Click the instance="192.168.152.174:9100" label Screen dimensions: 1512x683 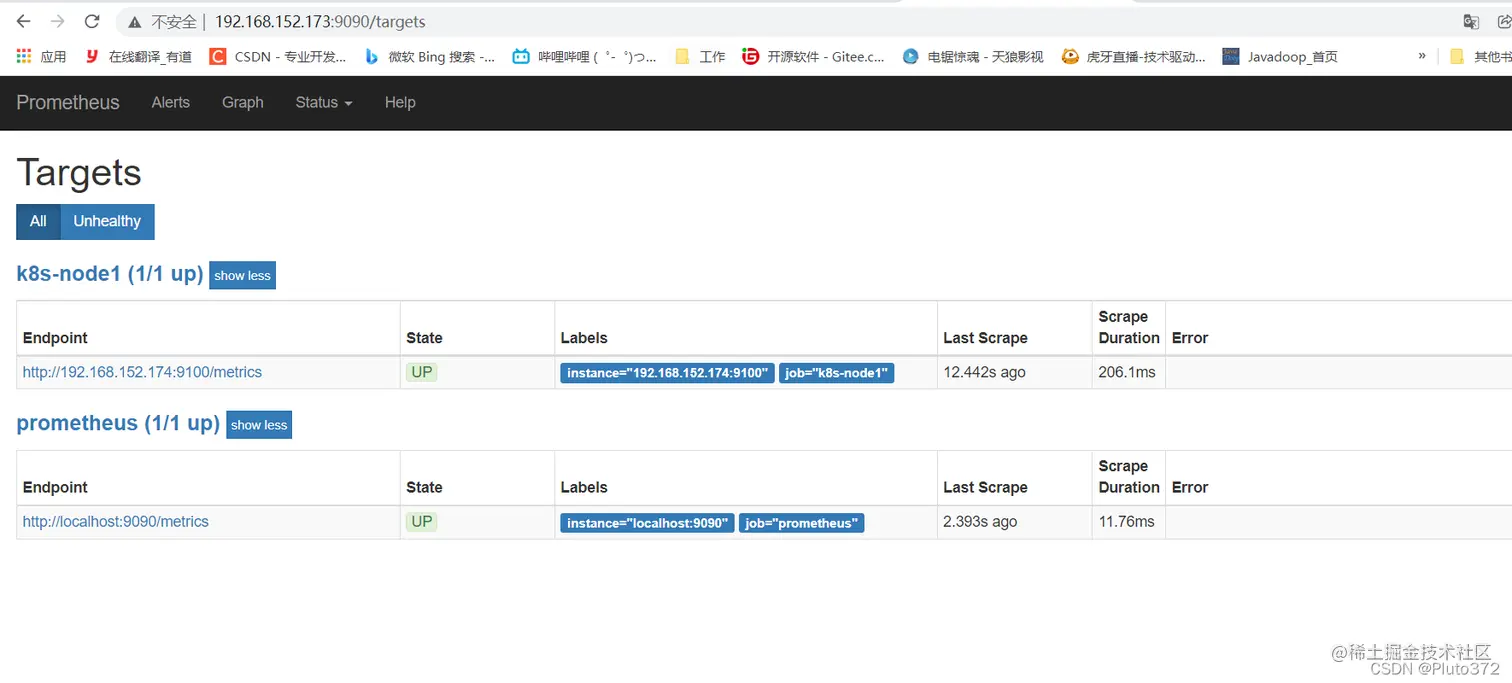coord(667,373)
